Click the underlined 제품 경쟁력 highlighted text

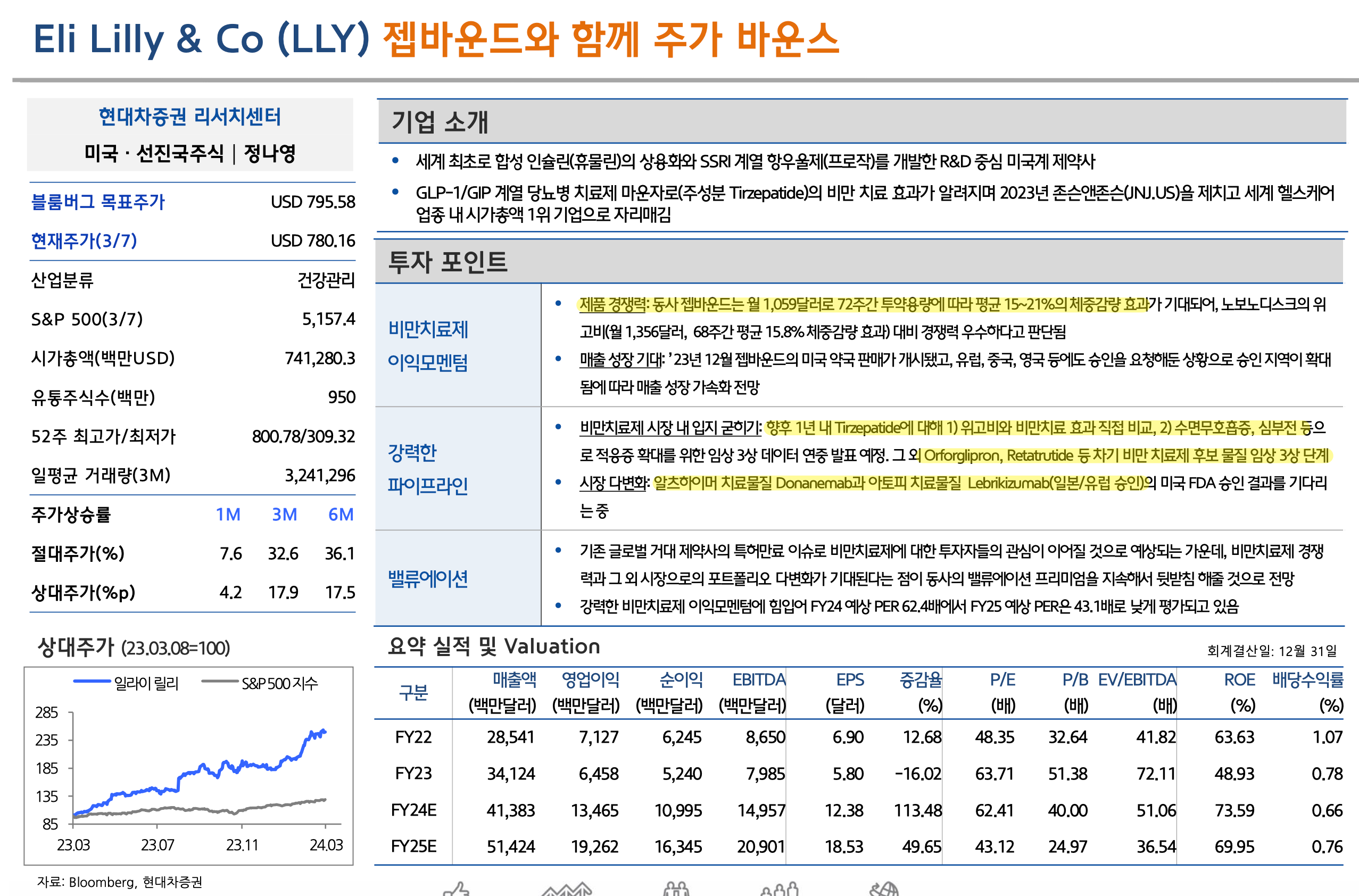612,304
